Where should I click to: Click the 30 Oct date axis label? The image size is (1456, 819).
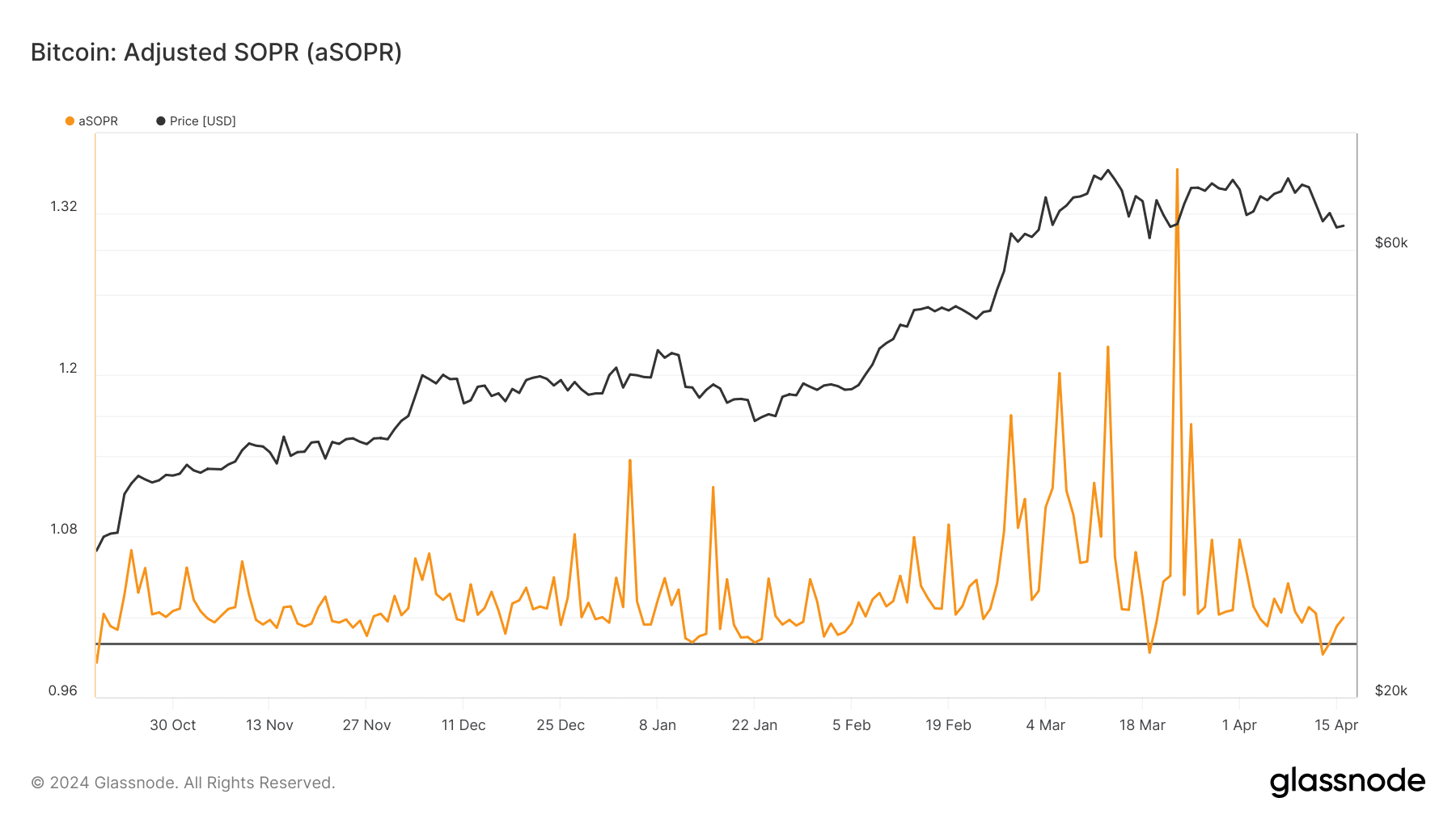[x=172, y=725]
